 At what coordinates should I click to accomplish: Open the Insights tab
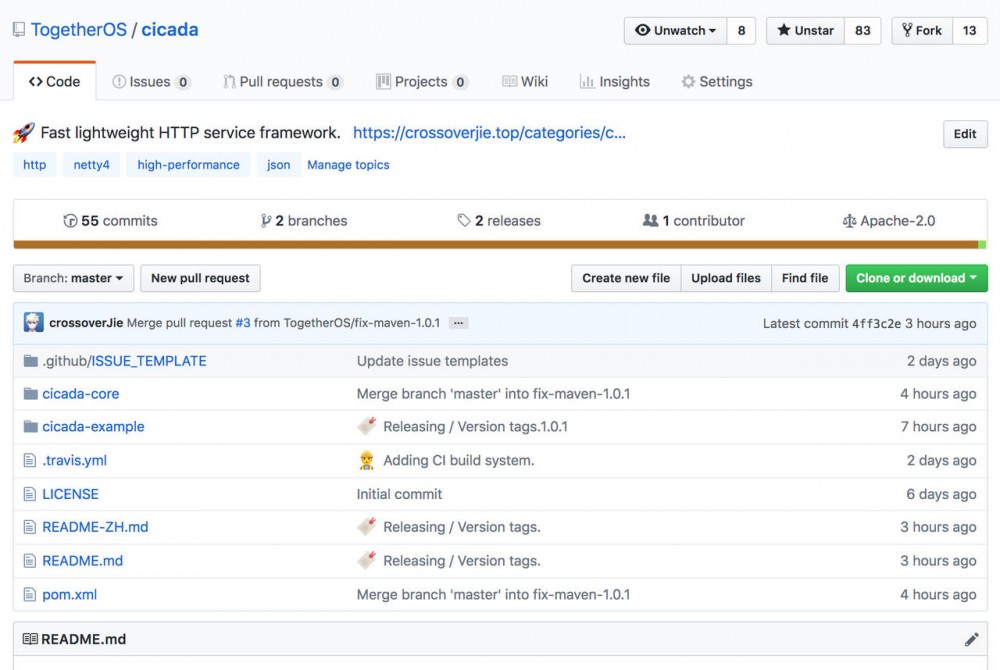(614, 82)
